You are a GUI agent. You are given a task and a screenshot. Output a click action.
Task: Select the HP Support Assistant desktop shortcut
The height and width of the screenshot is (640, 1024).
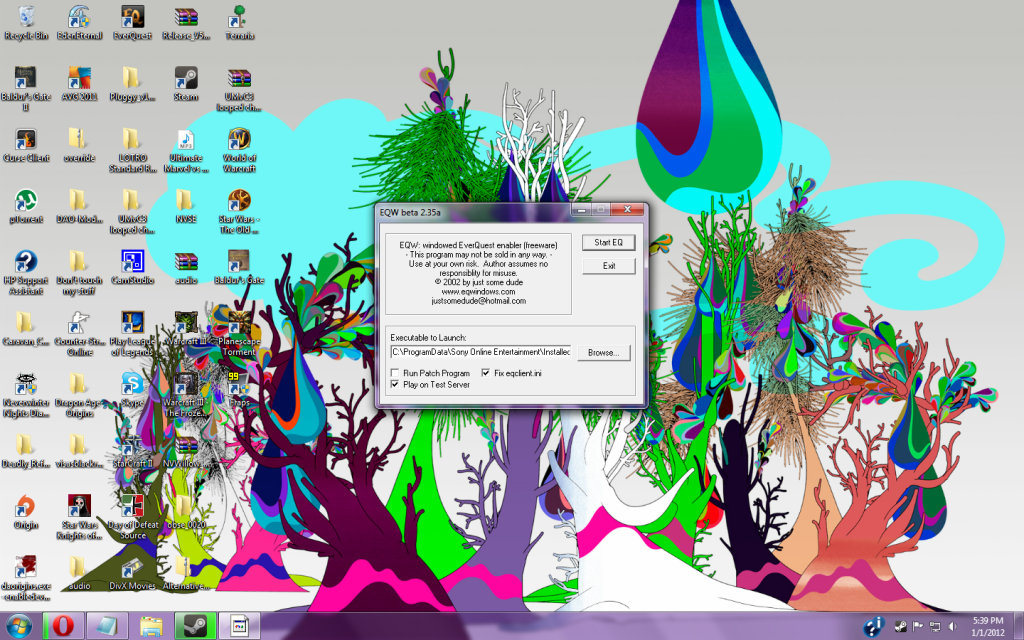pos(26,273)
